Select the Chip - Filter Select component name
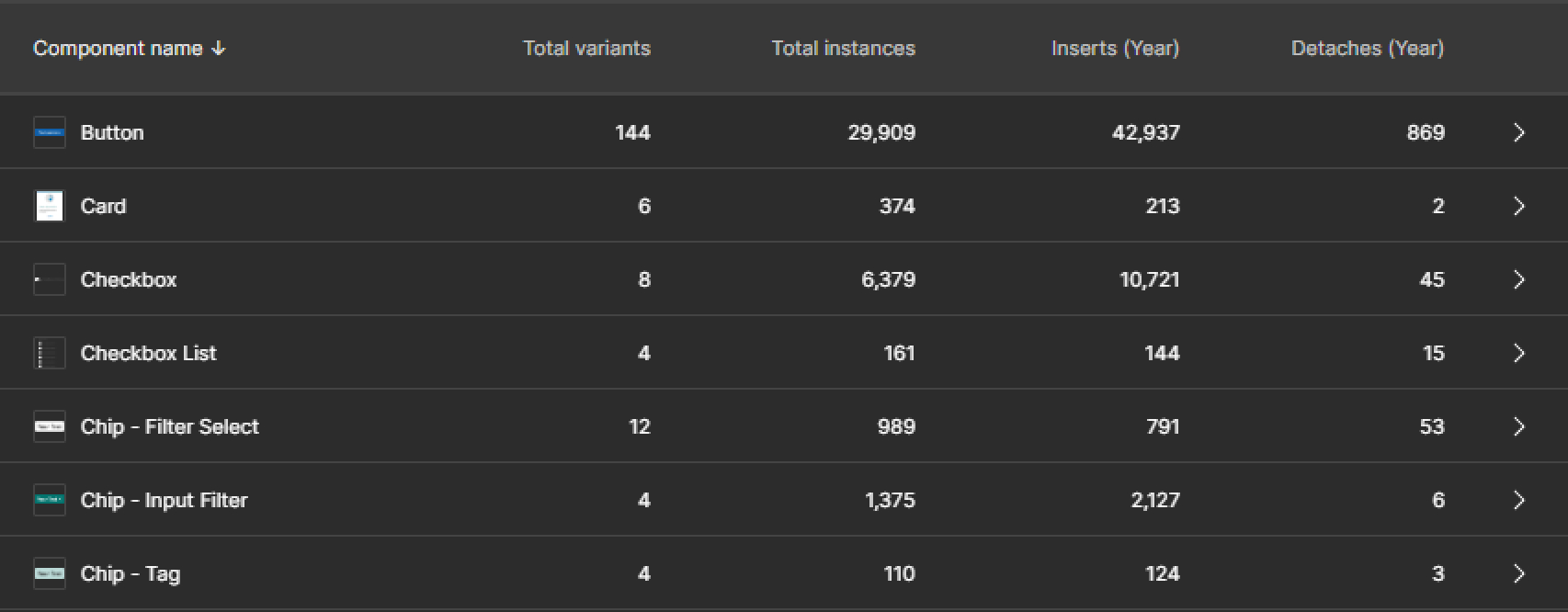Screen dimensions: 1568x612 pos(170,426)
